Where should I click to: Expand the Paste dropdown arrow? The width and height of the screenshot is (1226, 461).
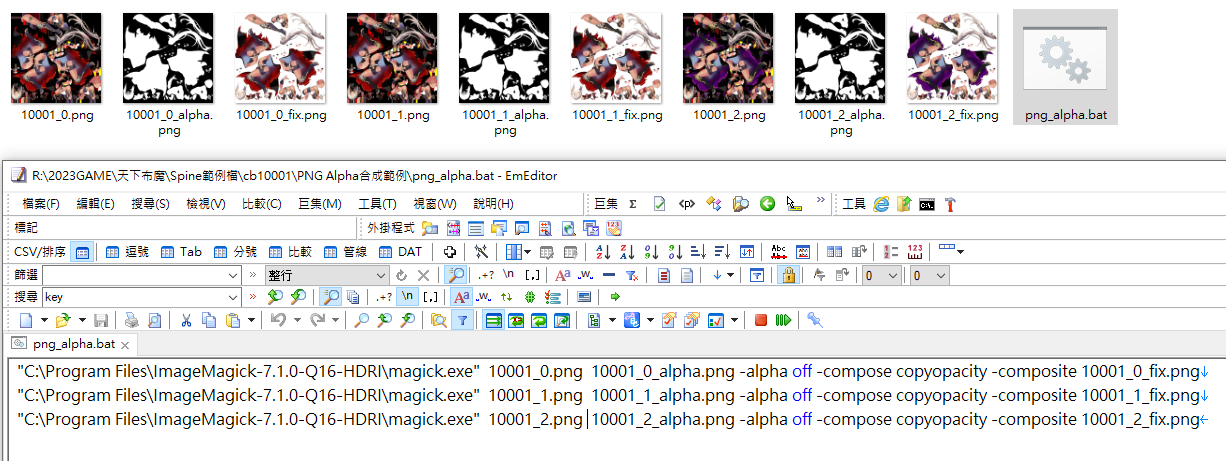pyautogui.click(x=250, y=320)
